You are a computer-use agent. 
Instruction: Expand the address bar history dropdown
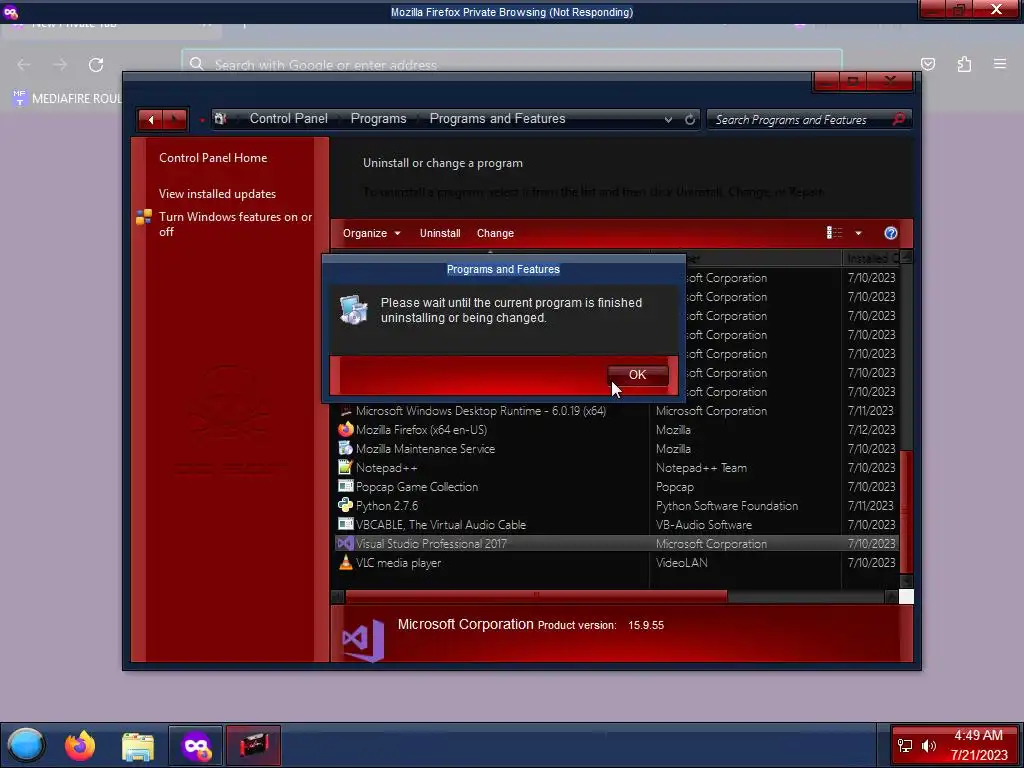click(x=668, y=120)
